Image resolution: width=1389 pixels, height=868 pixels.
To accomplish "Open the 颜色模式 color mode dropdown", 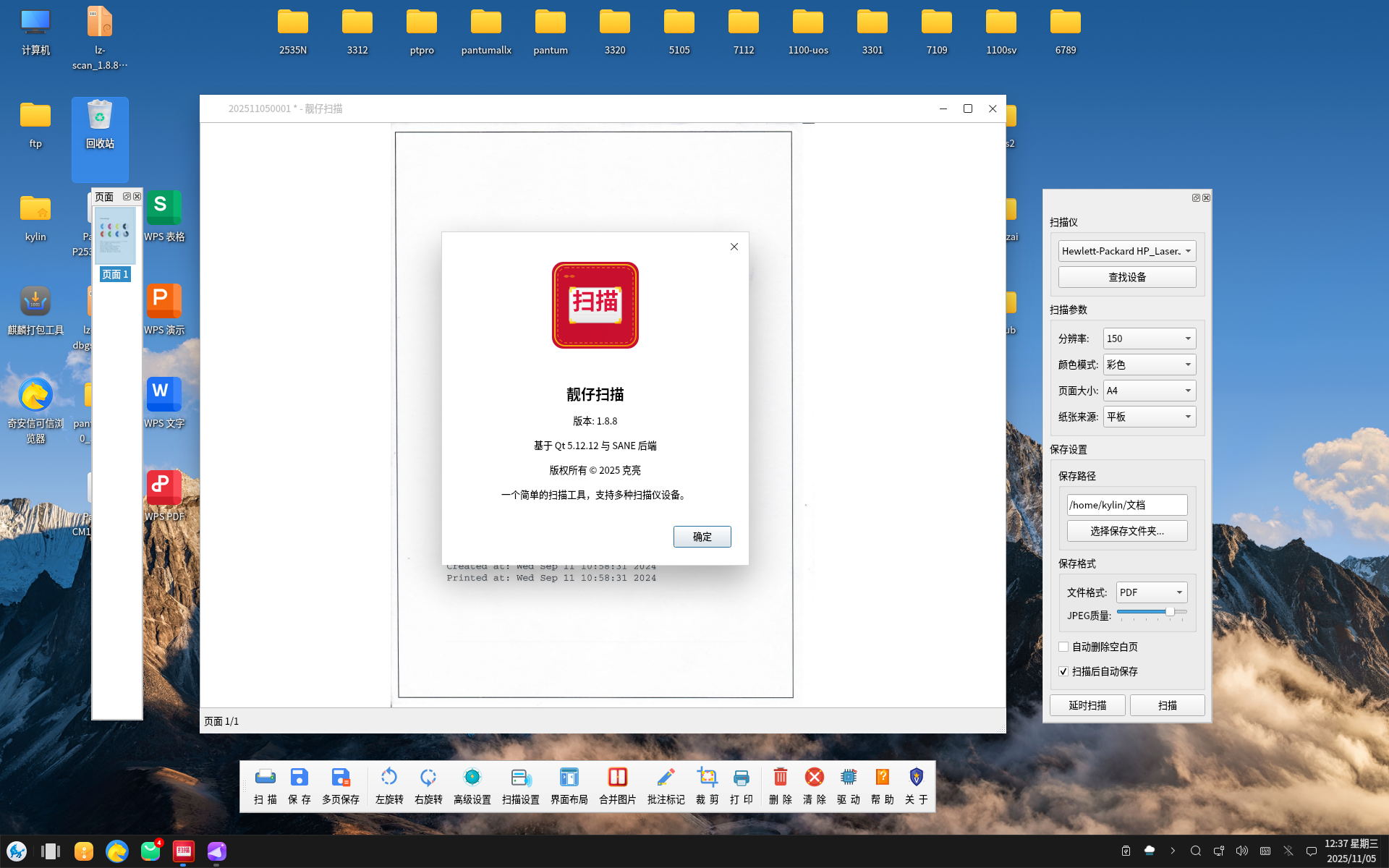I will [x=1150, y=365].
